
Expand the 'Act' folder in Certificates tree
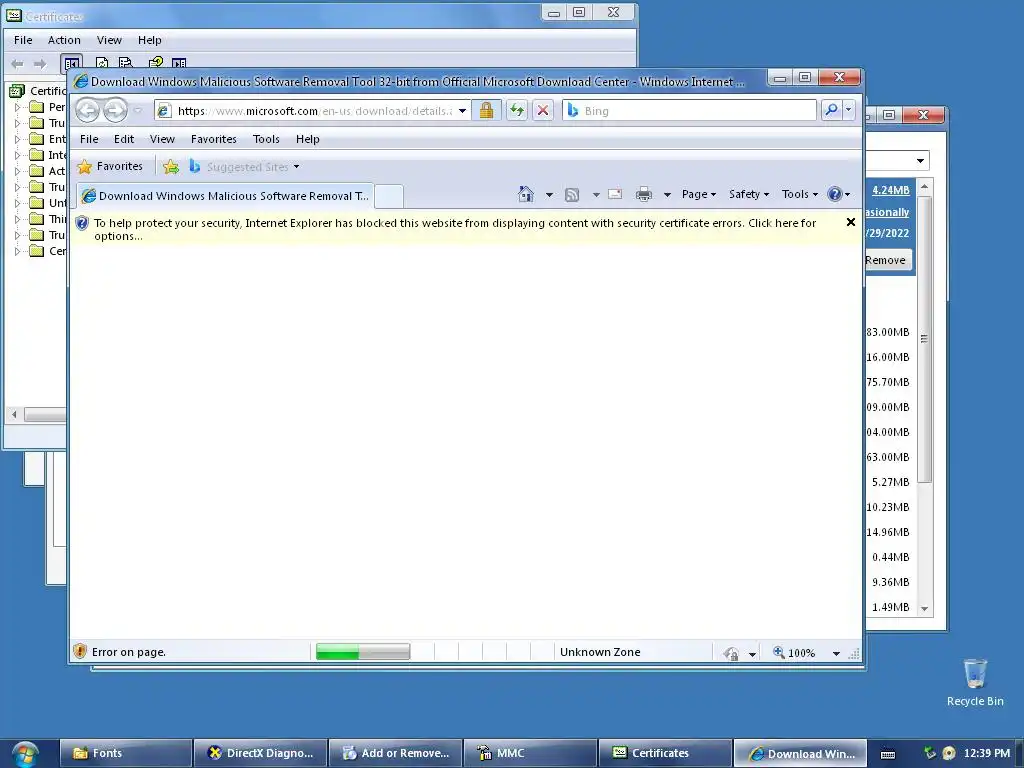(18, 171)
